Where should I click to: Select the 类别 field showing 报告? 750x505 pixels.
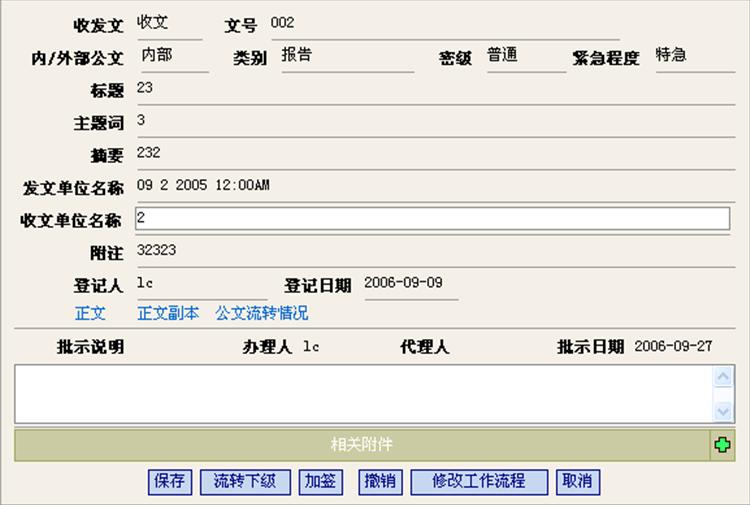tap(345, 57)
